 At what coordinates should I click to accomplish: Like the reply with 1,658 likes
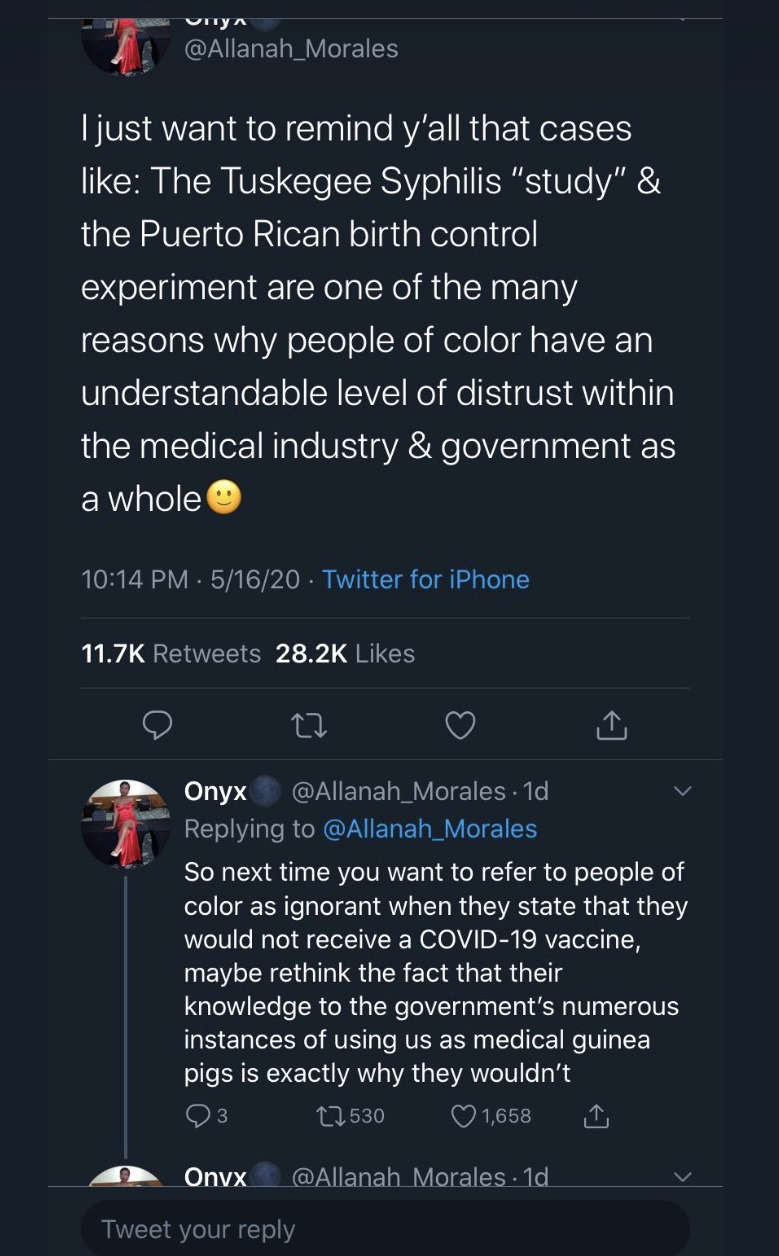pos(464,1115)
